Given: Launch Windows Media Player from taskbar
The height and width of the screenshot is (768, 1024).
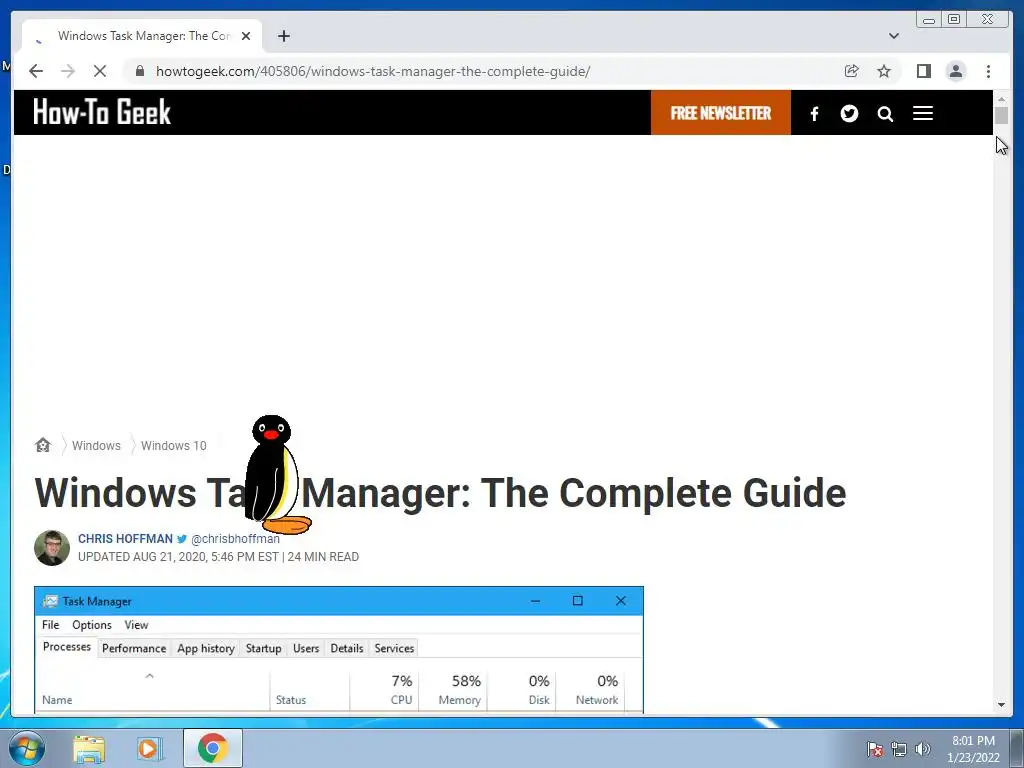Looking at the screenshot, I should (x=150, y=749).
